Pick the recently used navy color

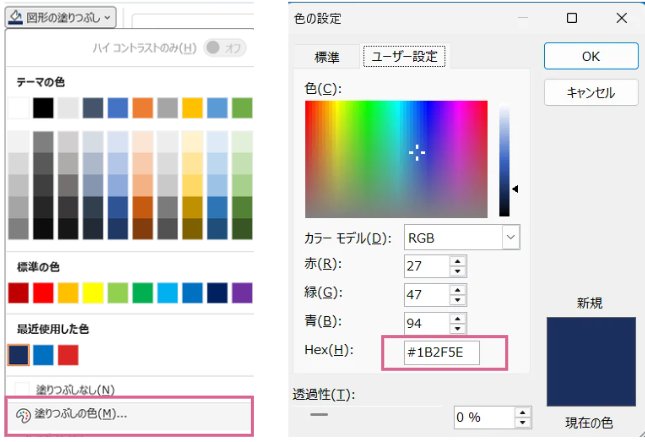(19, 355)
